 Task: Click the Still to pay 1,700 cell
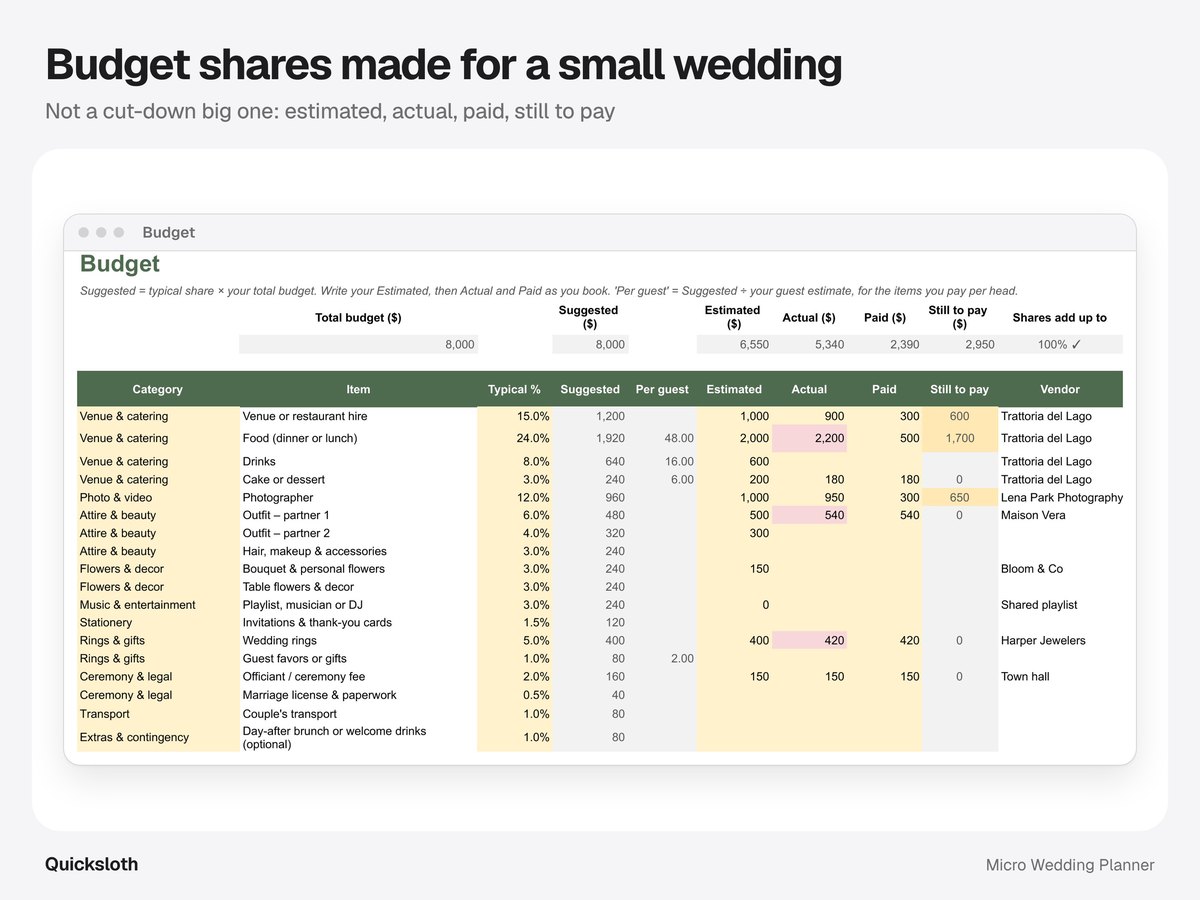point(959,438)
